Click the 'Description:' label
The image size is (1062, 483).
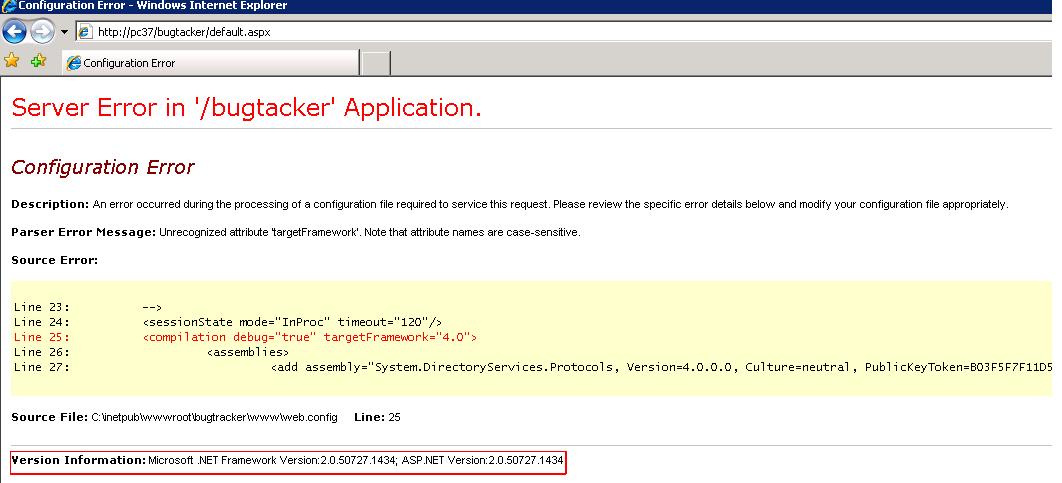click(50, 204)
